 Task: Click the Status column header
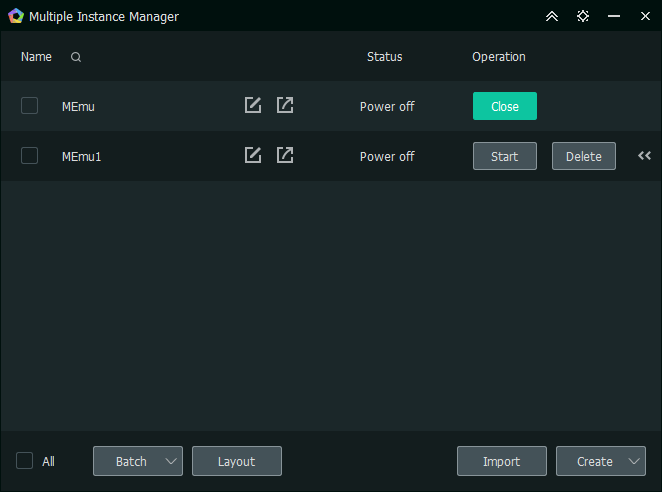point(385,57)
